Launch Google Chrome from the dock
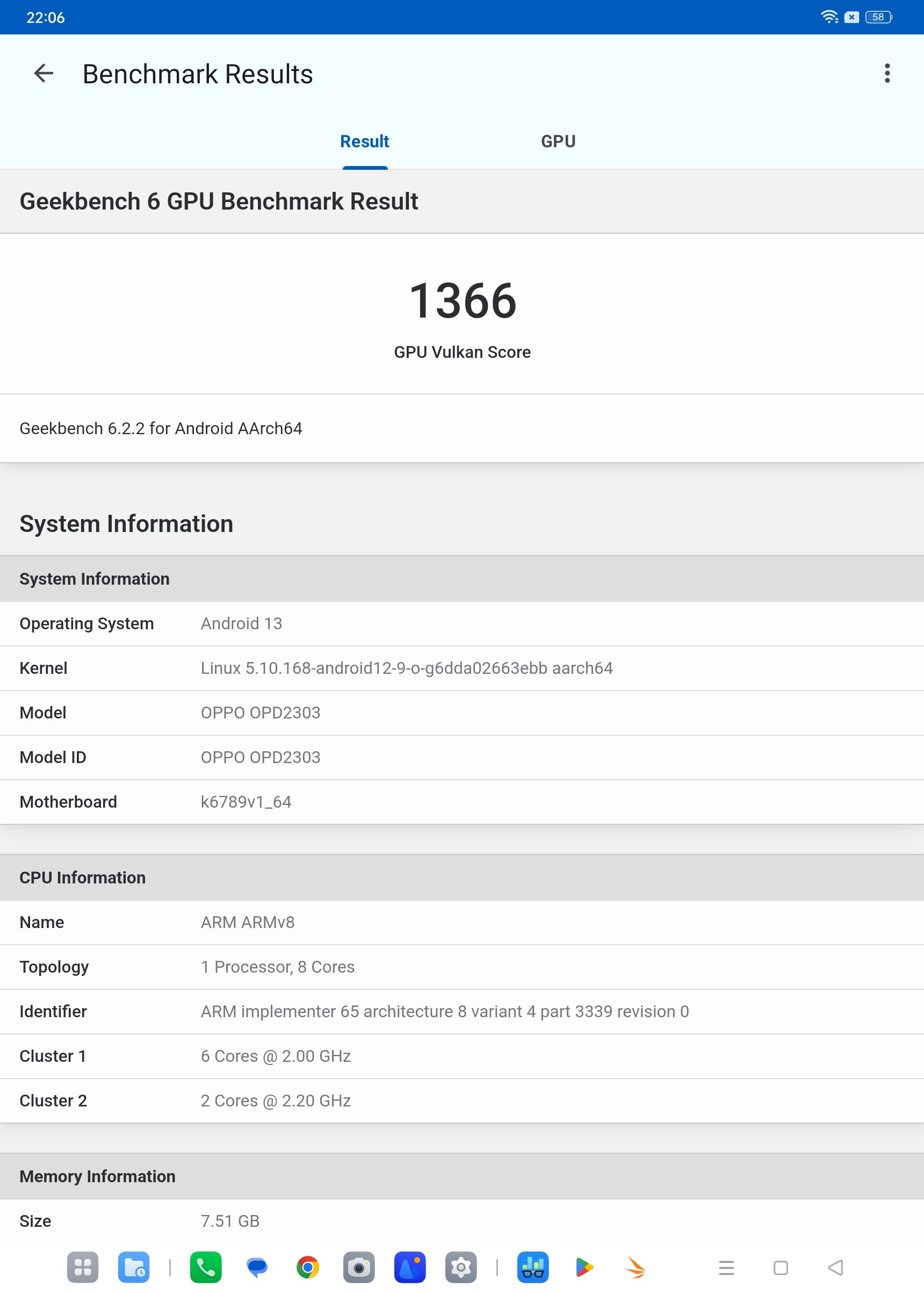 [x=308, y=1267]
